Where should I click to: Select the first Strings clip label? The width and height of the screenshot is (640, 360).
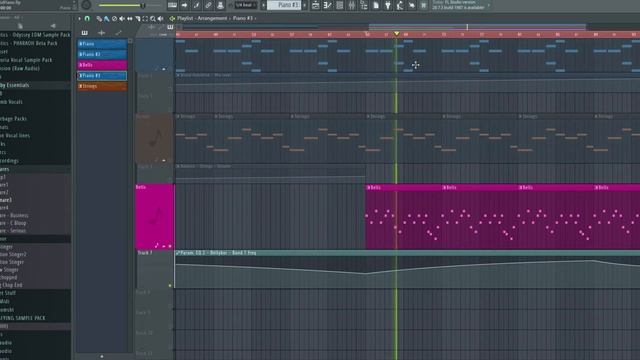(x=187, y=116)
